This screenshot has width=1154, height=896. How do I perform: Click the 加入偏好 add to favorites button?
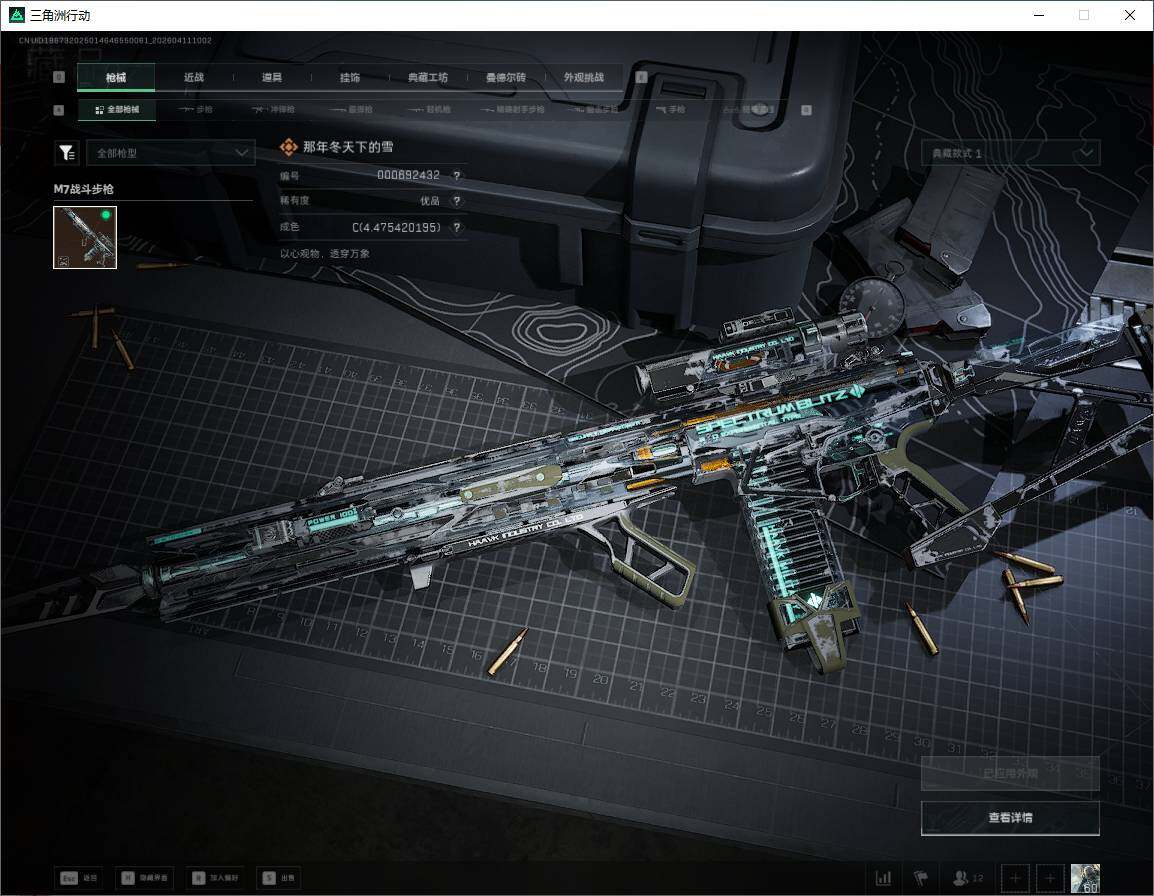pos(216,878)
